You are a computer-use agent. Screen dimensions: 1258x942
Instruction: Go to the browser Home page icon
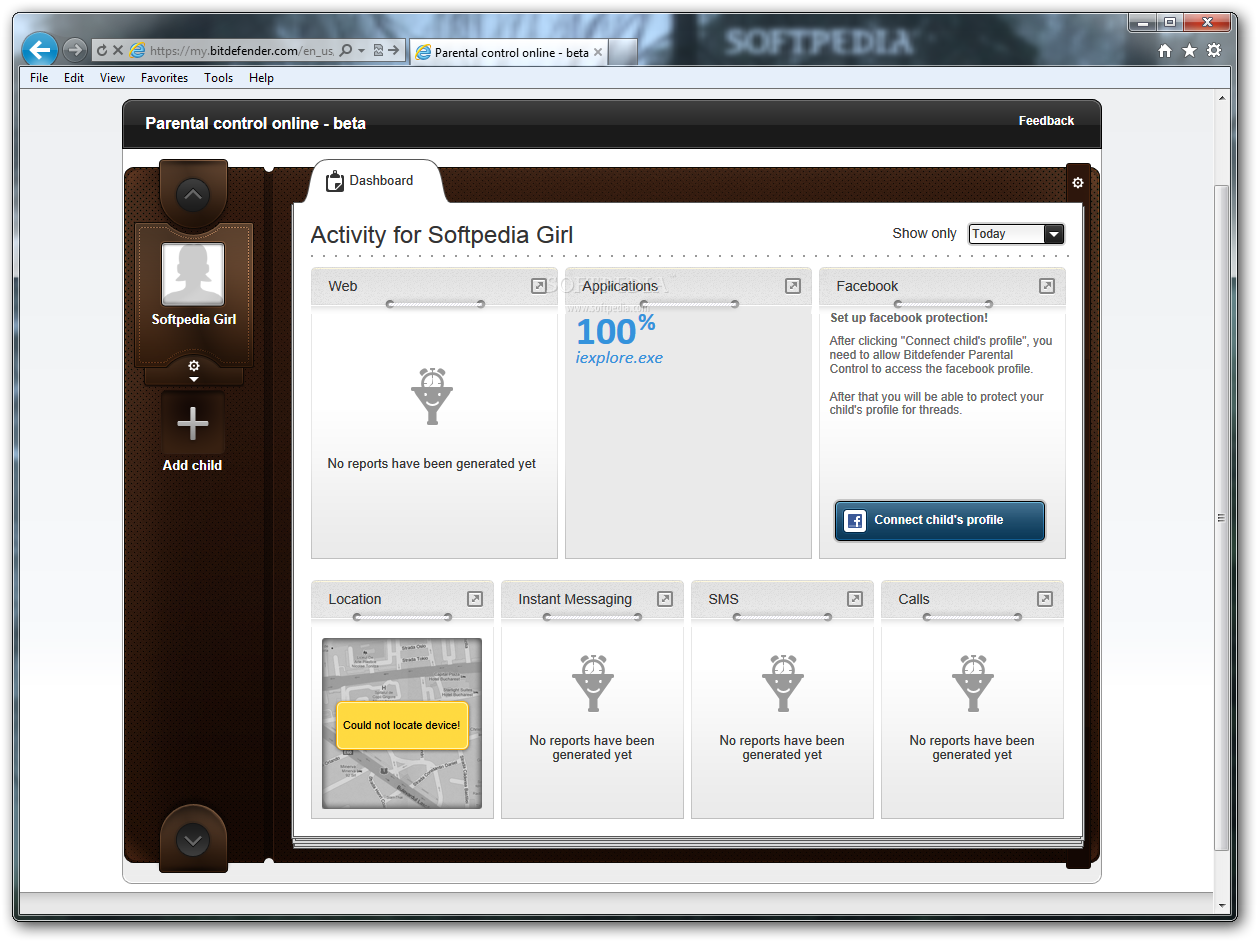tap(1165, 50)
